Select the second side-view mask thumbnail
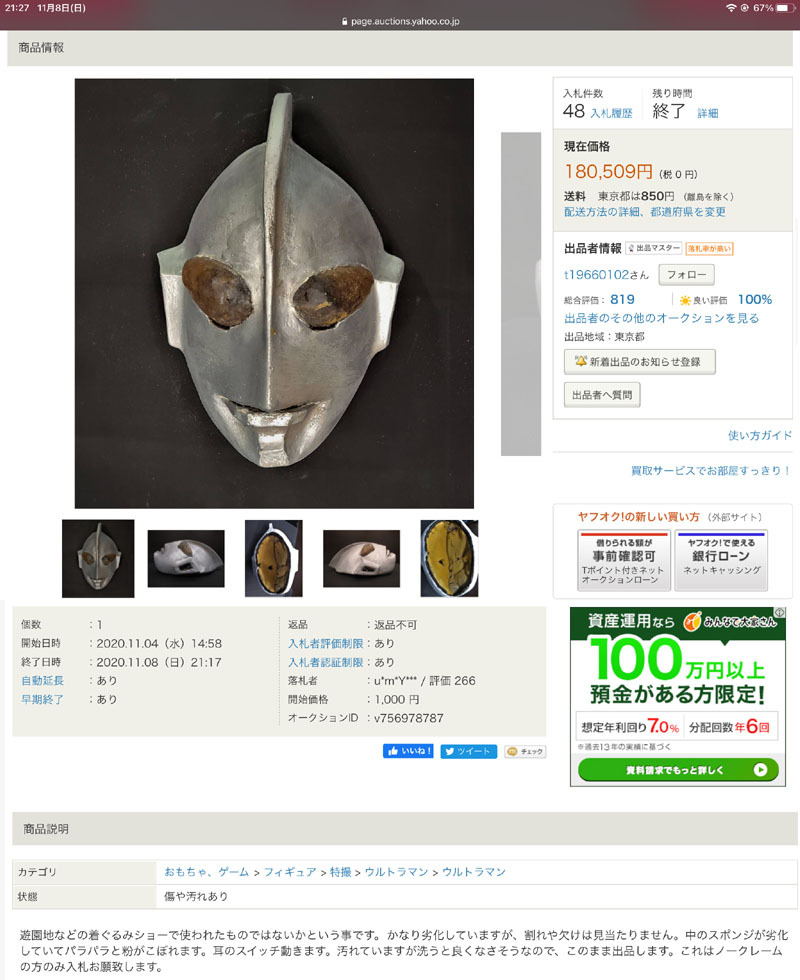The image size is (800, 980). pos(186,558)
